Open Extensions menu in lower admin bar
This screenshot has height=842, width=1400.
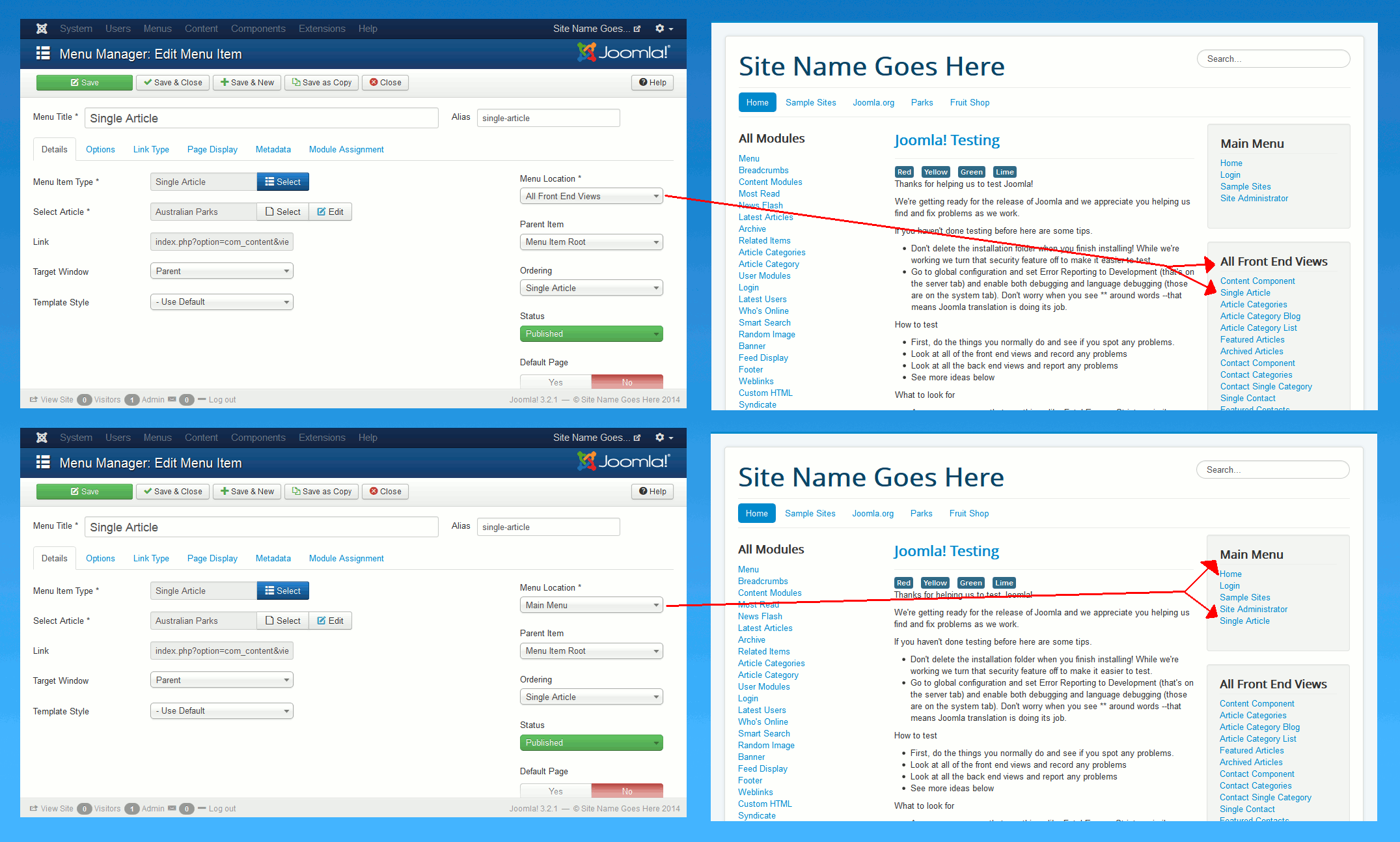click(x=322, y=438)
